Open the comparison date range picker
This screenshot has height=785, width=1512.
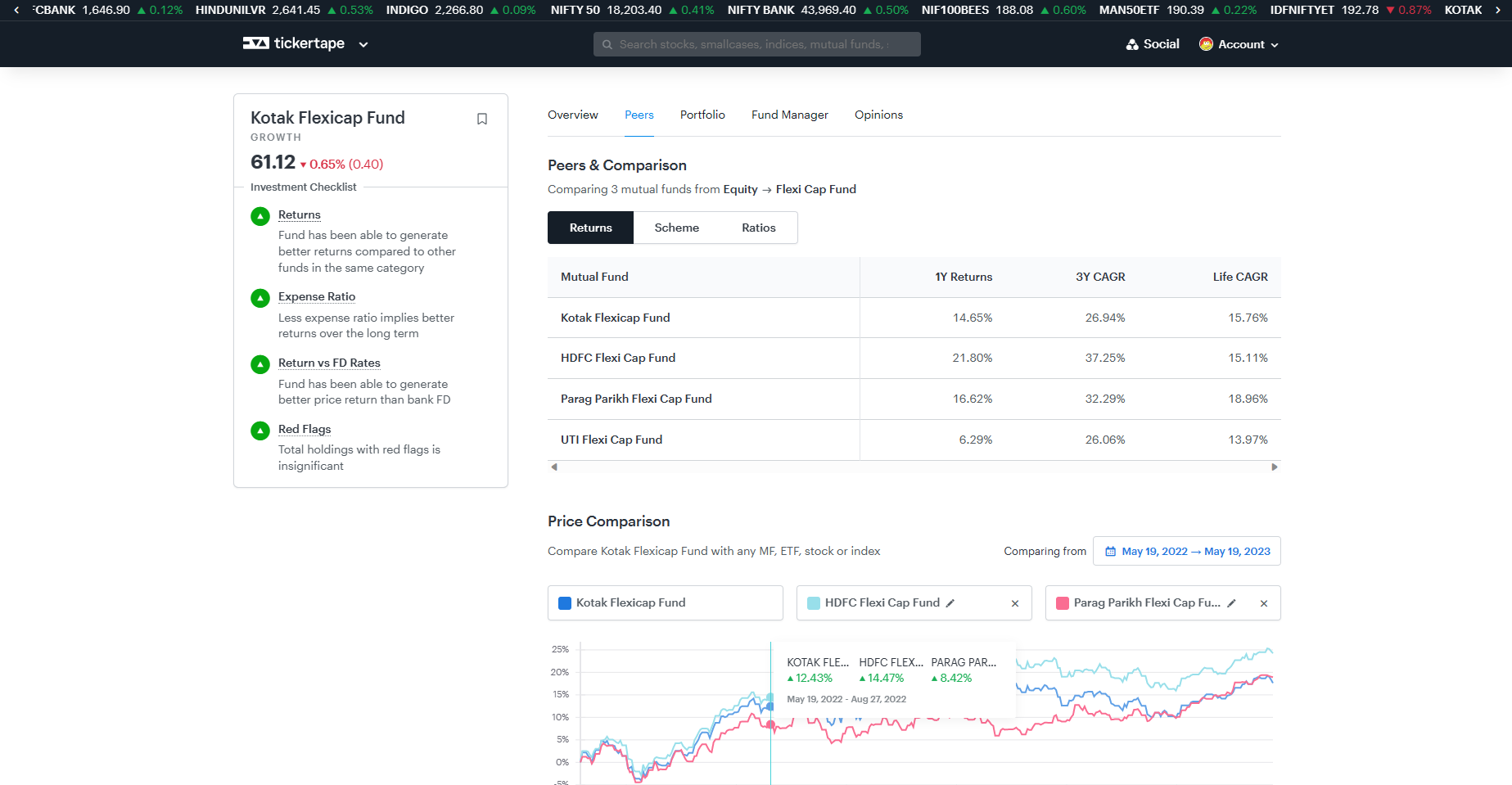(1187, 551)
